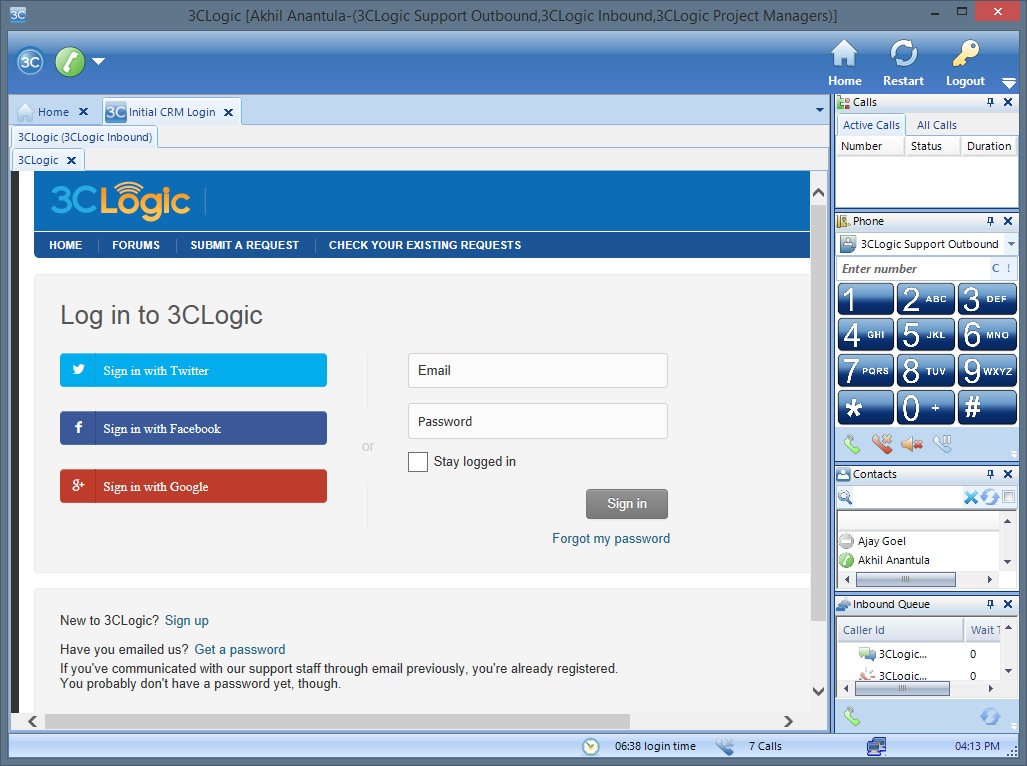Click the Home icon in top toolbar
Screen dimensions: 1027x766
point(844,54)
